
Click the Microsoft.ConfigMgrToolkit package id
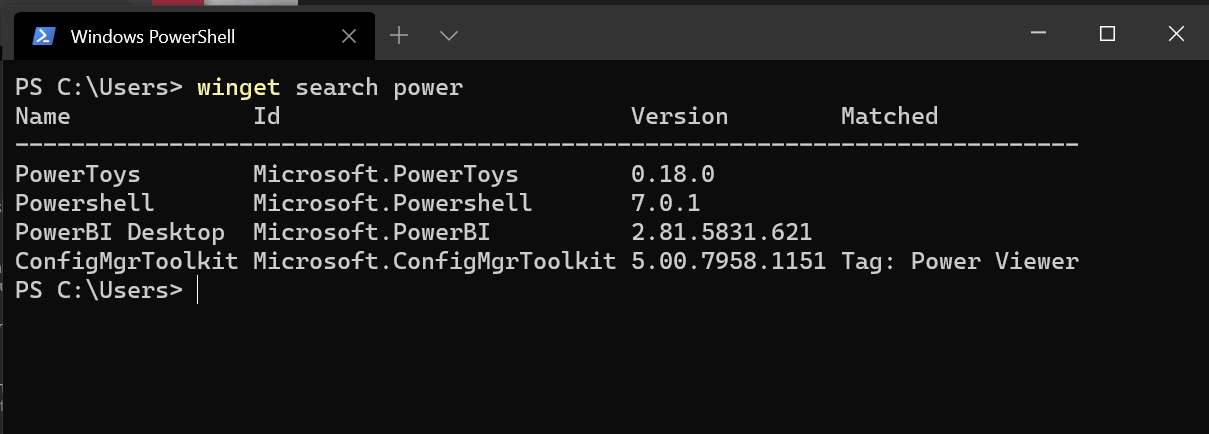pos(434,262)
